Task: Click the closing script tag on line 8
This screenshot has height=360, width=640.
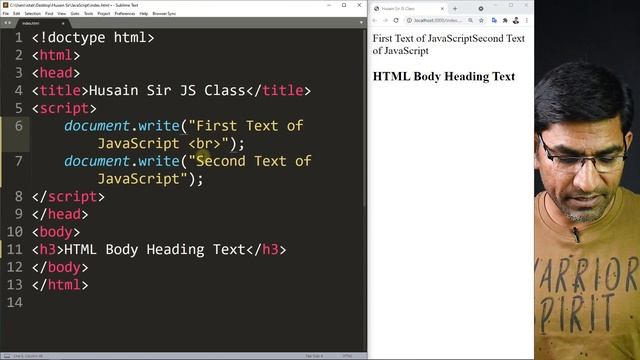Action: tap(68, 197)
